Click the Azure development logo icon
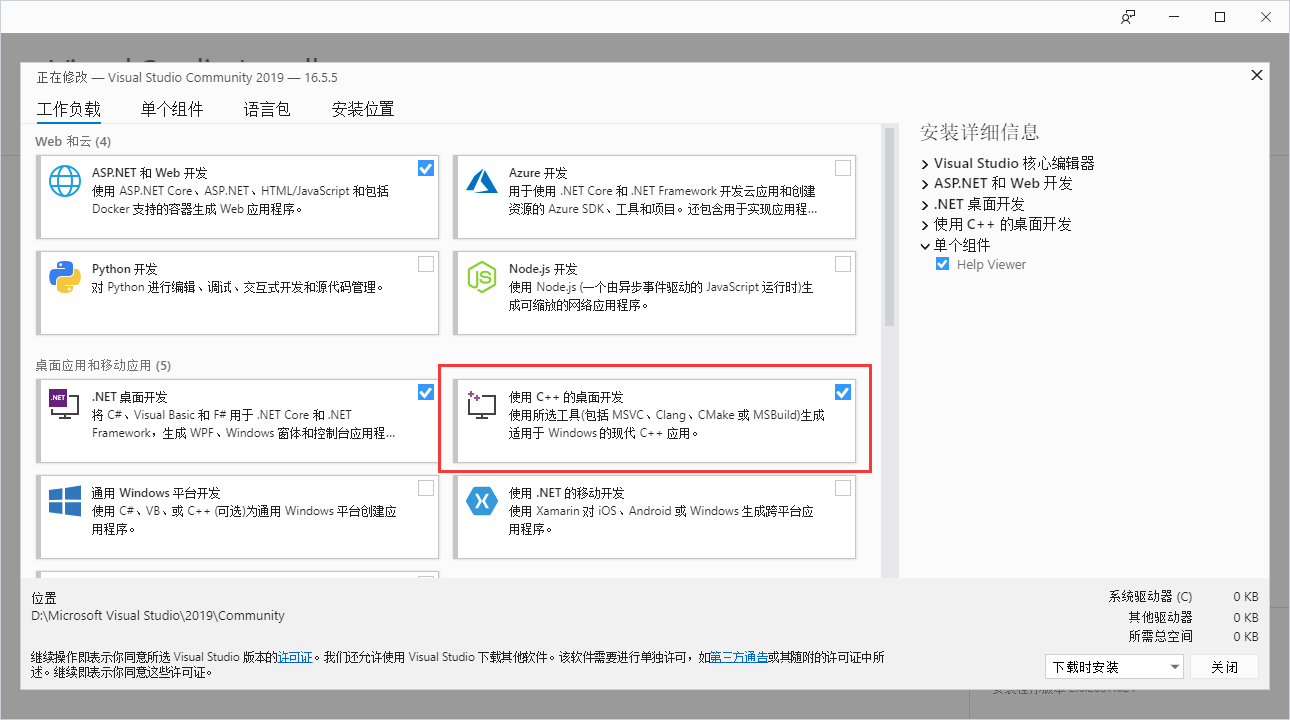 [482, 181]
